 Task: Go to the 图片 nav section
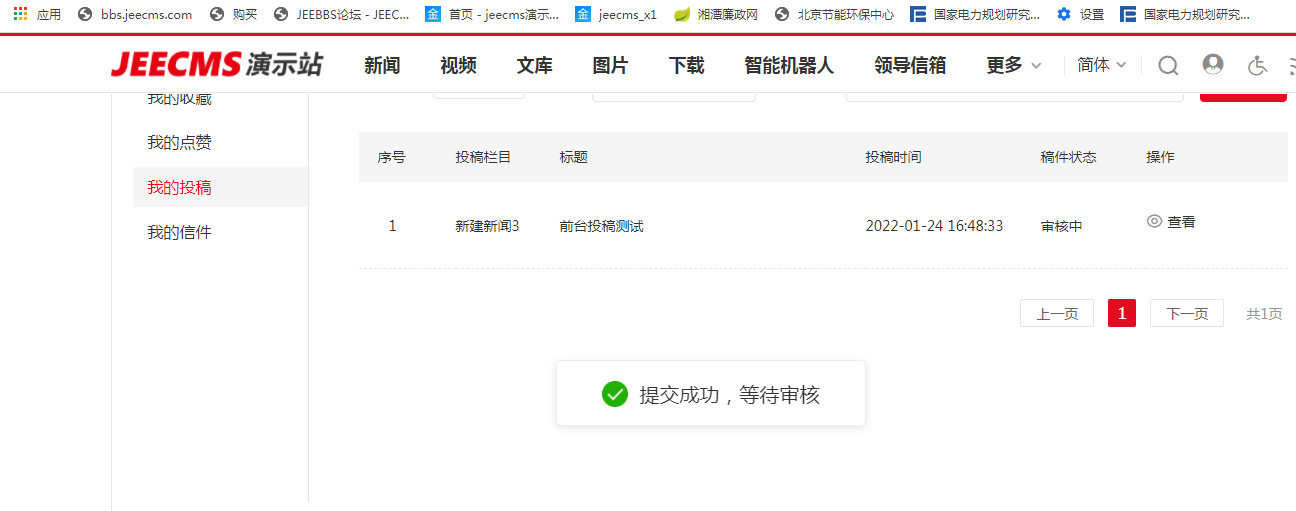pos(610,65)
